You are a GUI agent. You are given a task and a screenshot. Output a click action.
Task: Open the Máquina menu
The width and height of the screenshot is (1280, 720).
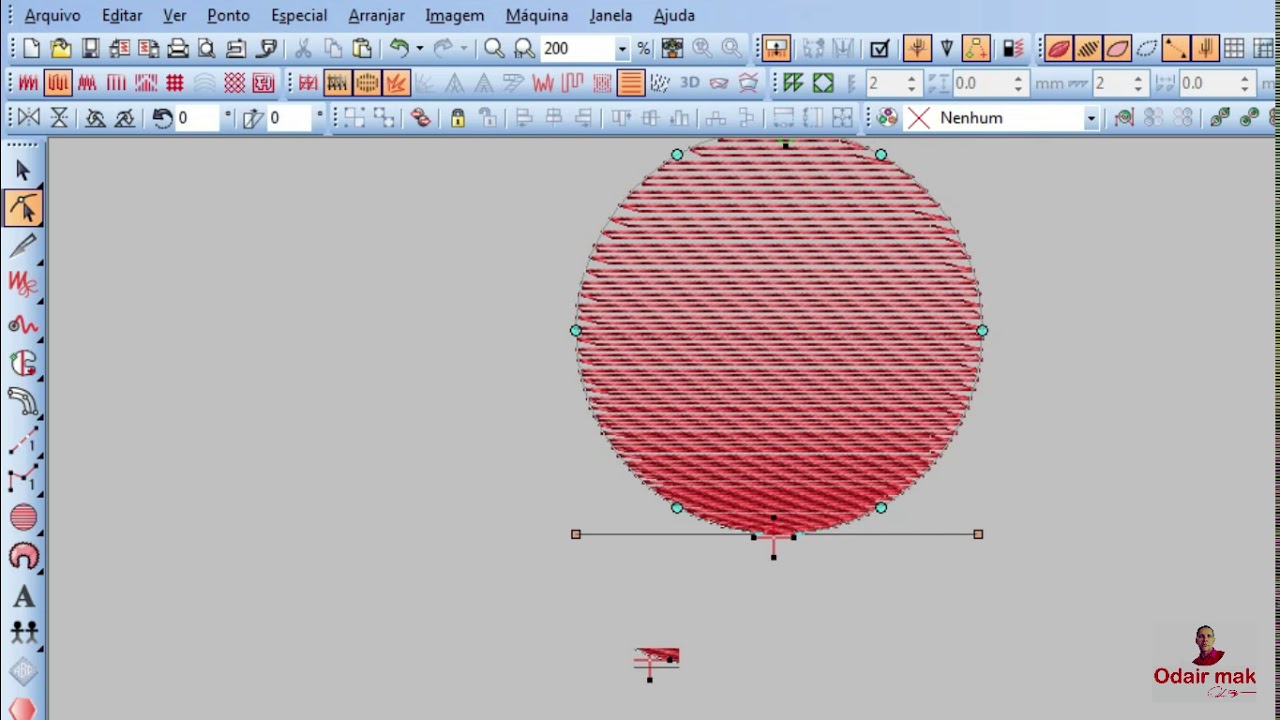[536, 15]
